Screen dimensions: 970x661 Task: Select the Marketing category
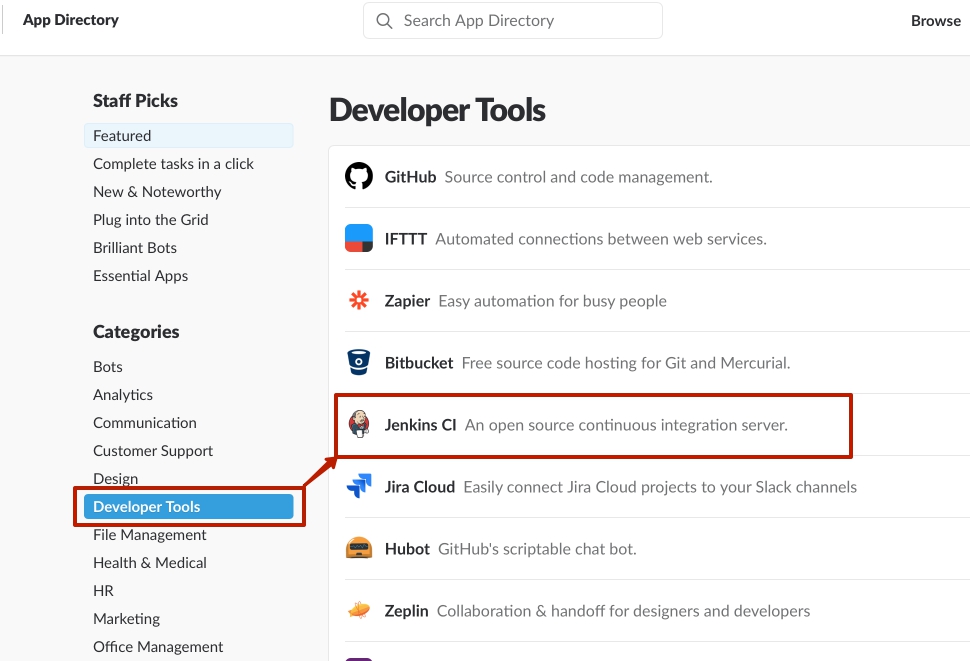[x=126, y=618]
